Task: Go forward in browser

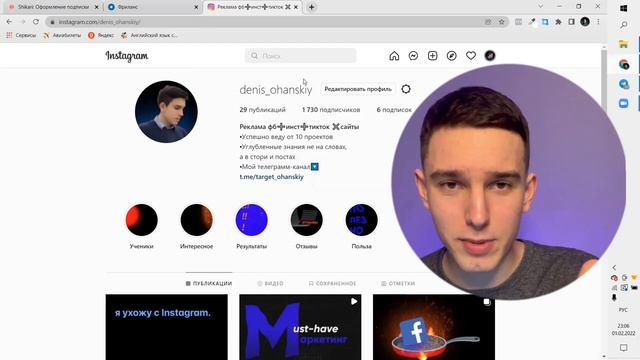Action: pyautogui.click(x=22, y=22)
